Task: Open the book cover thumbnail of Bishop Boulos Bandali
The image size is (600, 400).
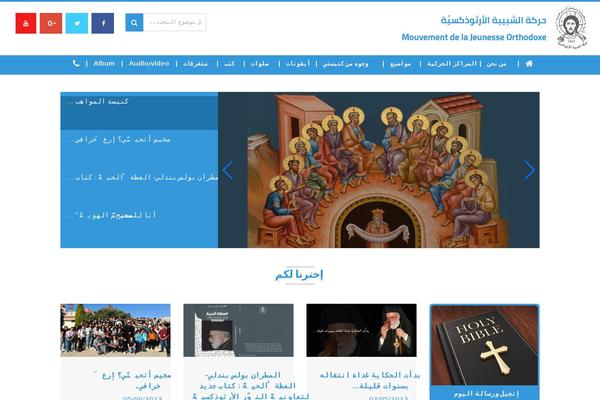Action: click(x=238, y=330)
